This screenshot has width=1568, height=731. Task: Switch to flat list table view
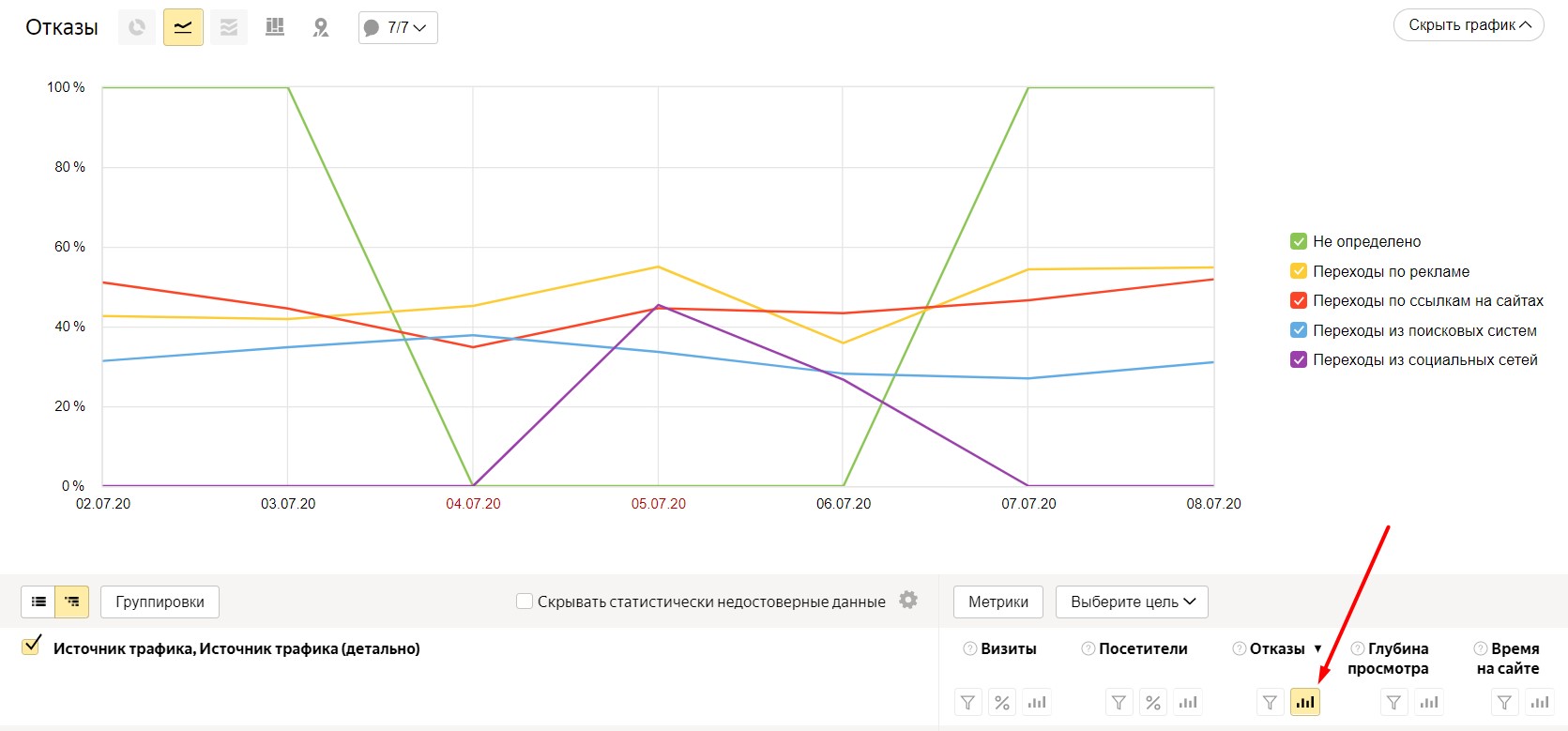click(38, 602)
